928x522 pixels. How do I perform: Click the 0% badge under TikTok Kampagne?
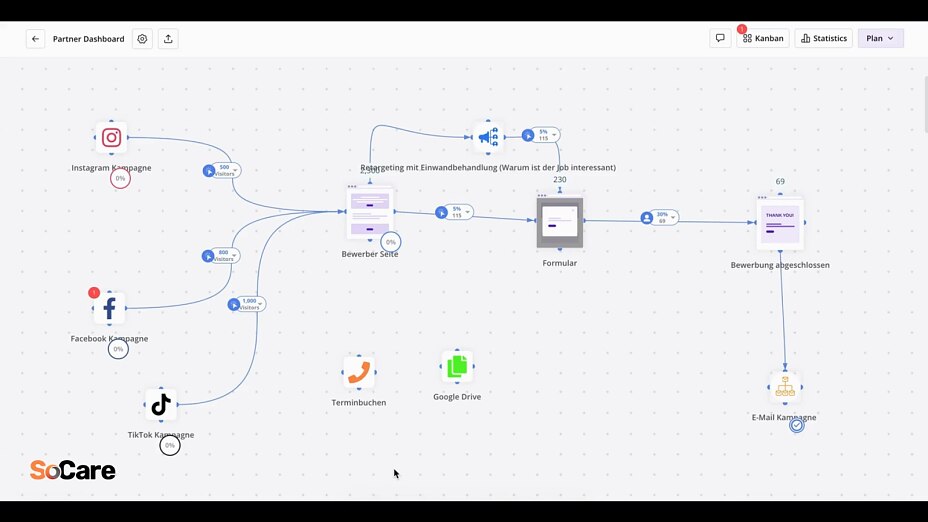(170, 445)
